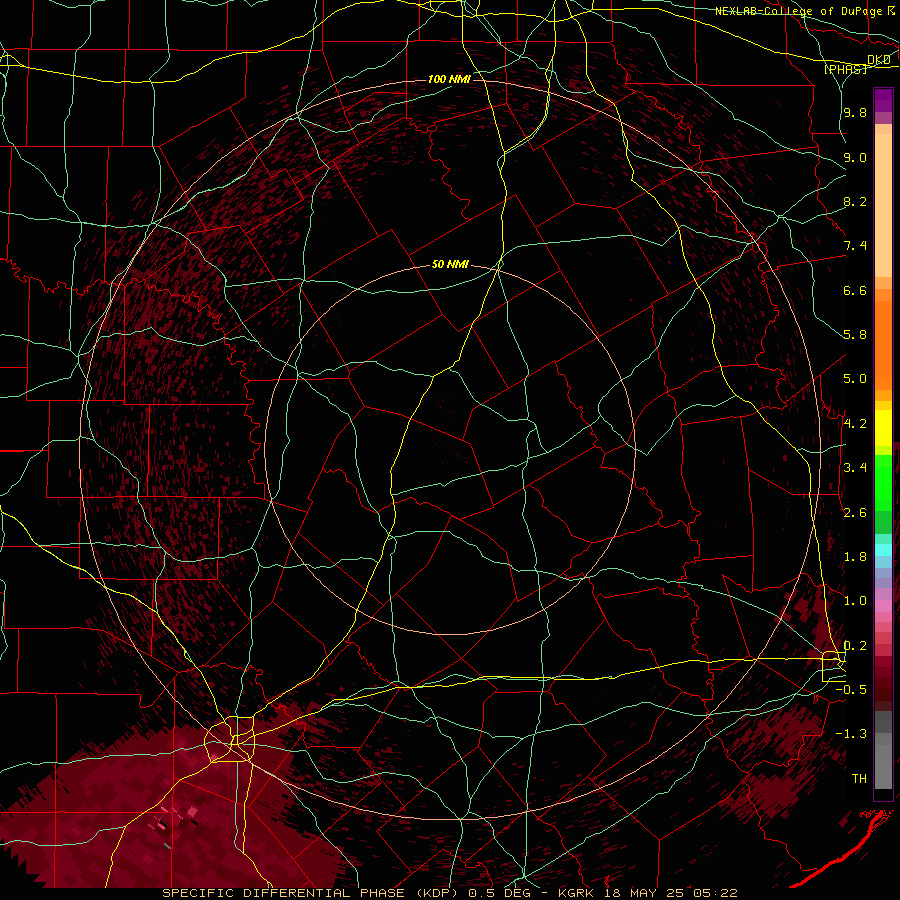The height and width of the screenshot is (900, 900).
Task: Click the 1.8 value on the scale
Action: 855,557
